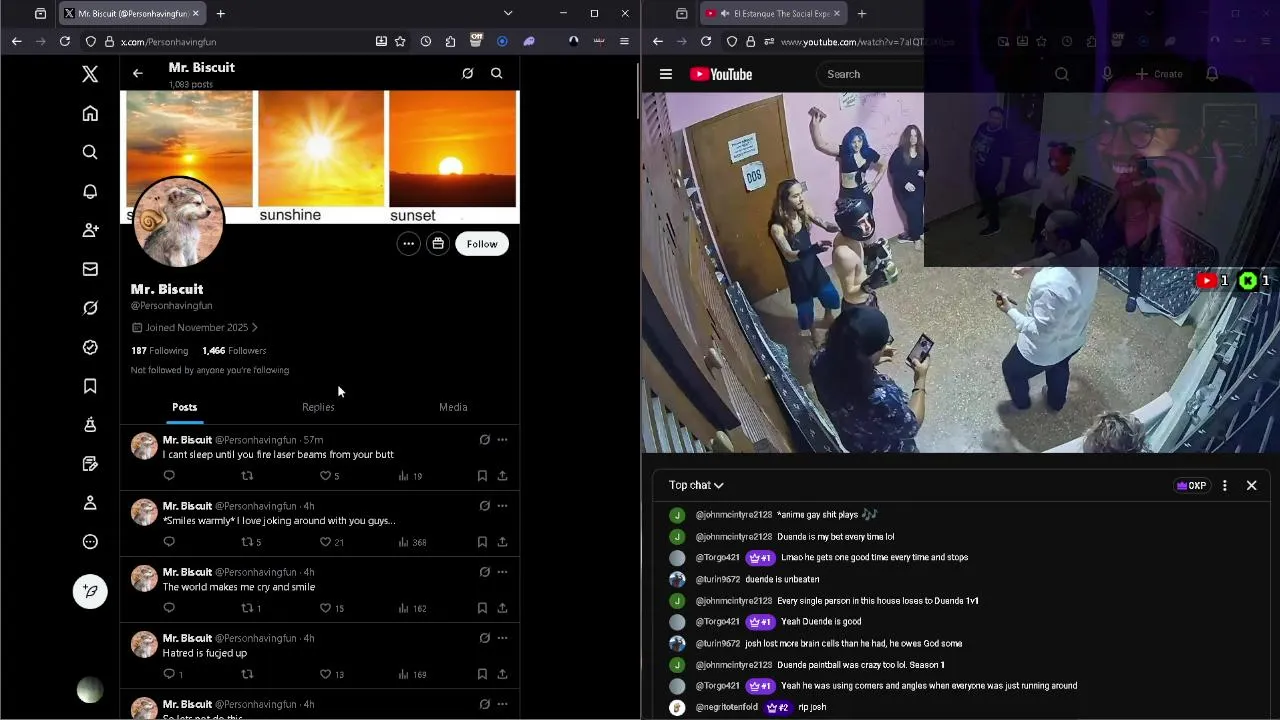Open 187 Following list
Viewport: 1280px width, 720px height.
[x=159, y=351]
